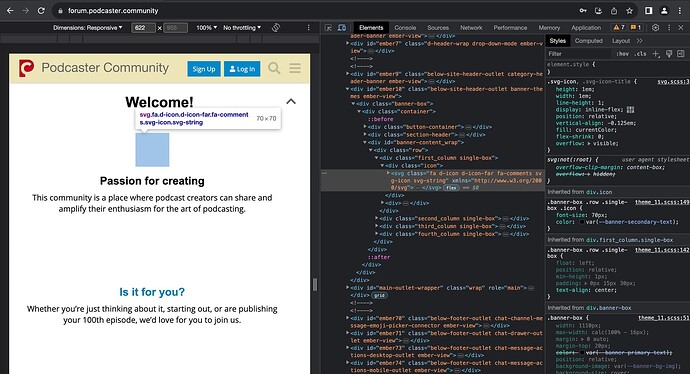This screenshot has width=690, height=374.
Task: Click the flex badge on the svg element
Action: (451, 187)
